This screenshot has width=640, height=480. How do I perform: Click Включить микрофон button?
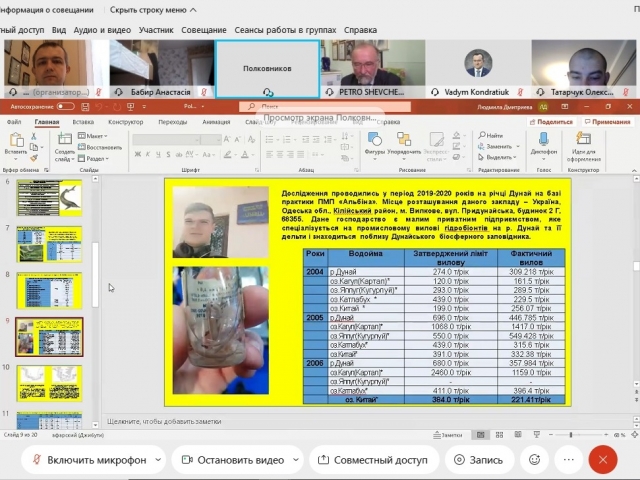coord(89,460)
